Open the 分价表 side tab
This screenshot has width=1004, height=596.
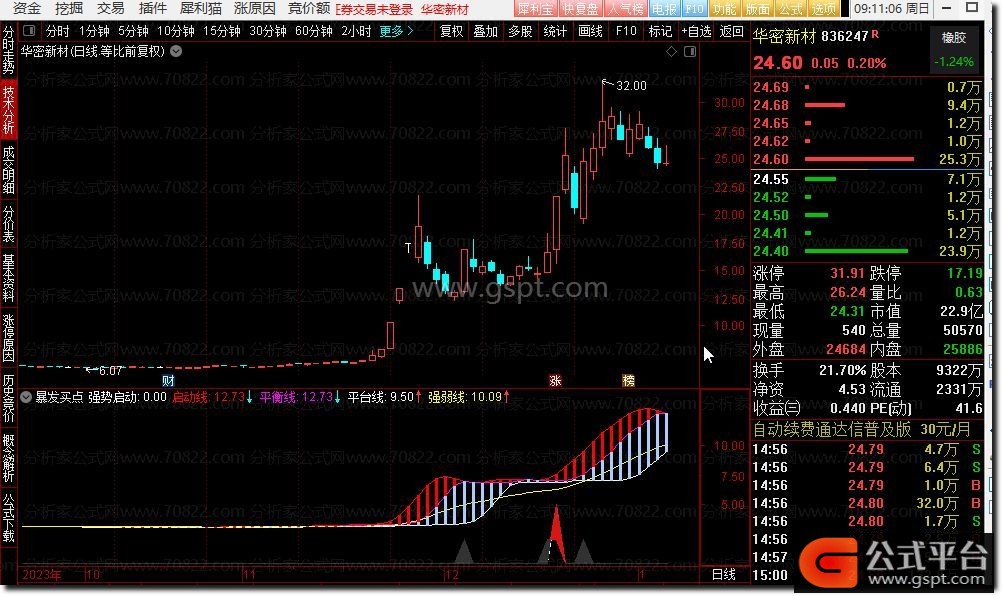coord(8,224)
